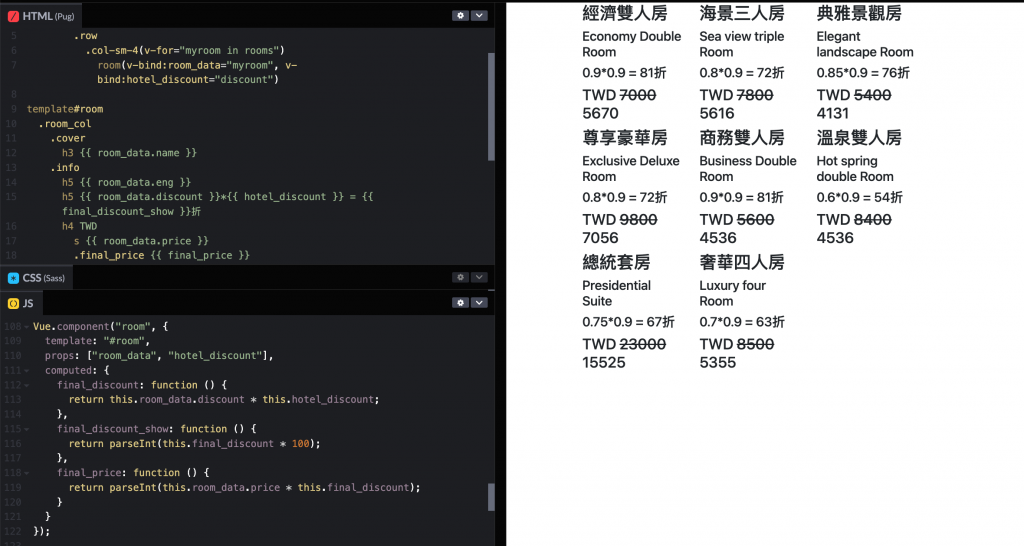This screenshot has height=546, width=1024.
Task: Collapse code fold at line 115
Action: pos(27,429)
